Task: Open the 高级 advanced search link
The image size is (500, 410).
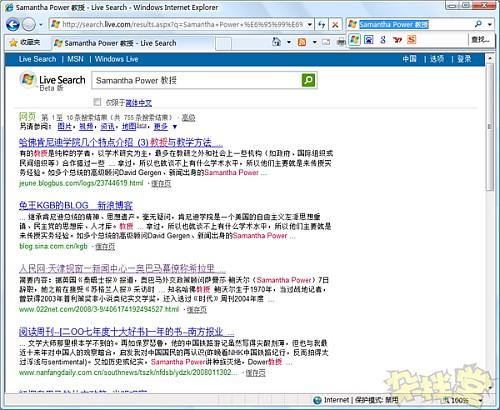Action: (188, 117)
